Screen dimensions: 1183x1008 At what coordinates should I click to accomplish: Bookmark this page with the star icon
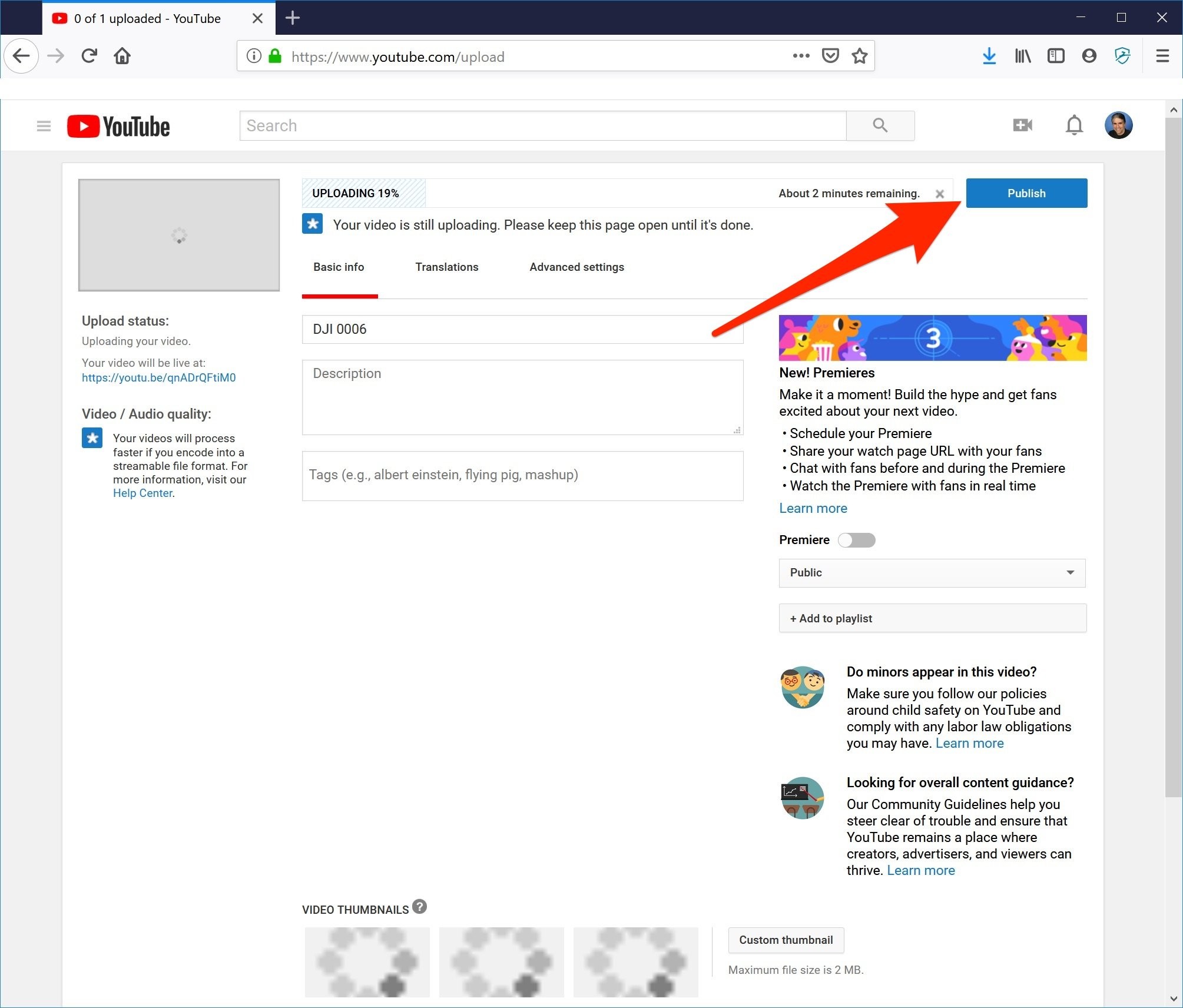coord(860,56)
